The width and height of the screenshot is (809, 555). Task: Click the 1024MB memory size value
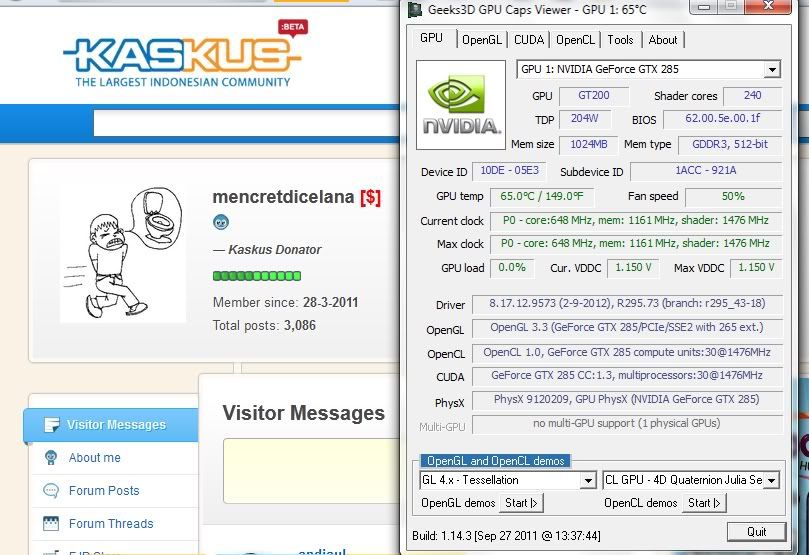pyautogui.click(x=588, y=144)
